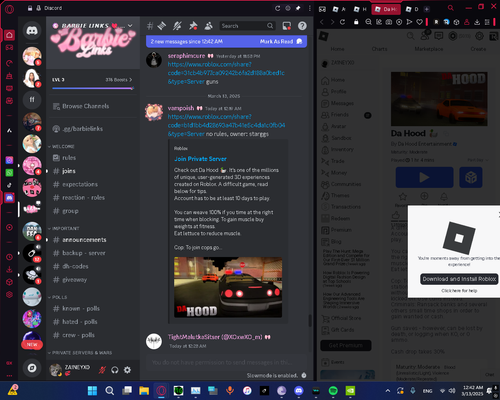
Task: Click Opera GX tab search magnifier
Action: click(x=451, y=8)
